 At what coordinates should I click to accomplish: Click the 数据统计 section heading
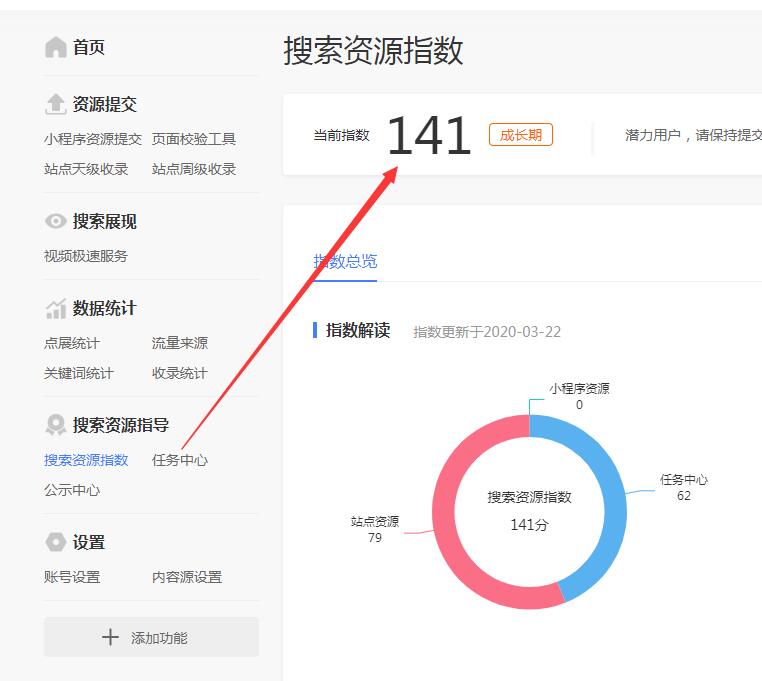click(105, 308)
